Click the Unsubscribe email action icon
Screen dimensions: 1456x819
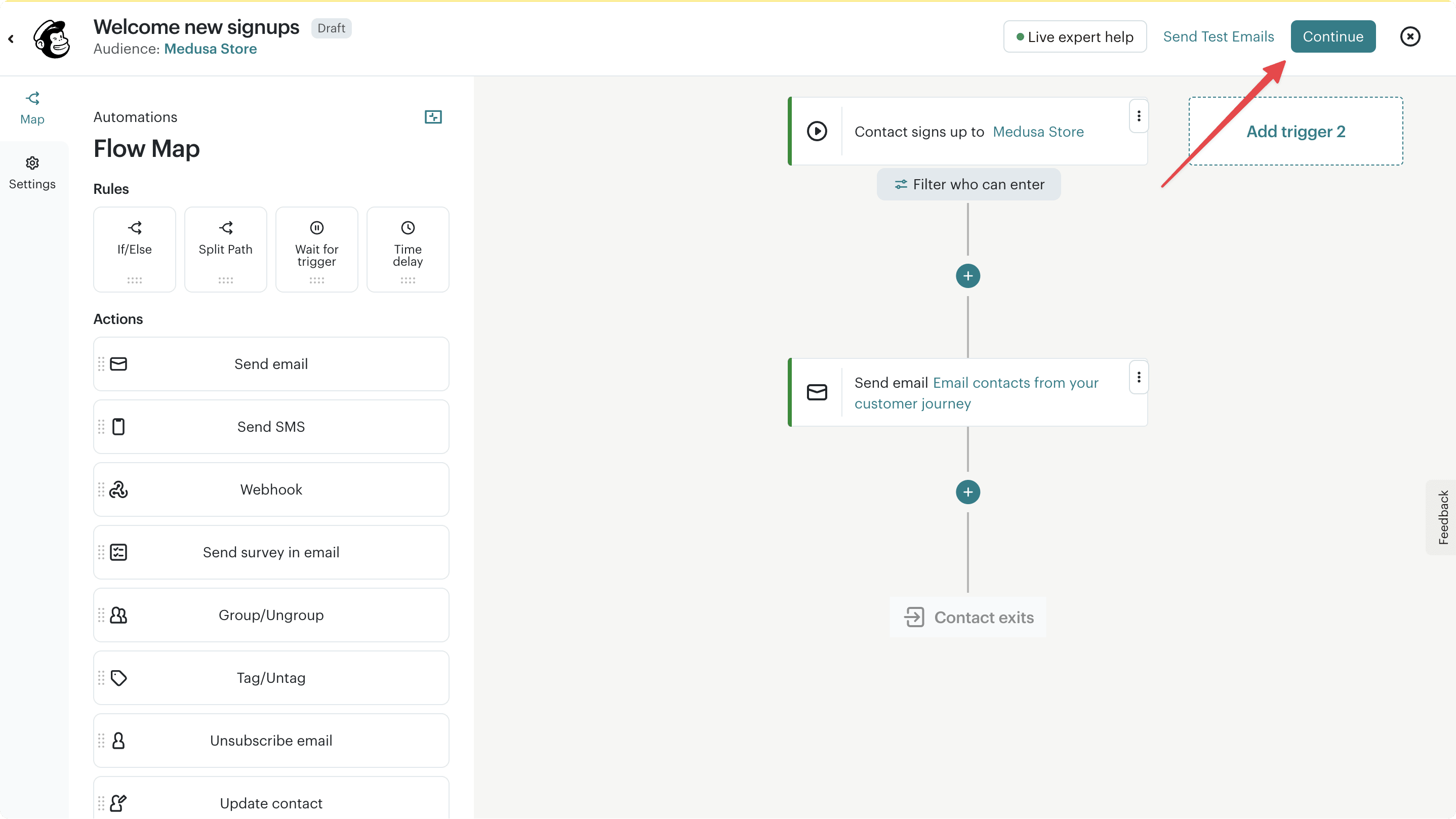click(x=118, y=741)
